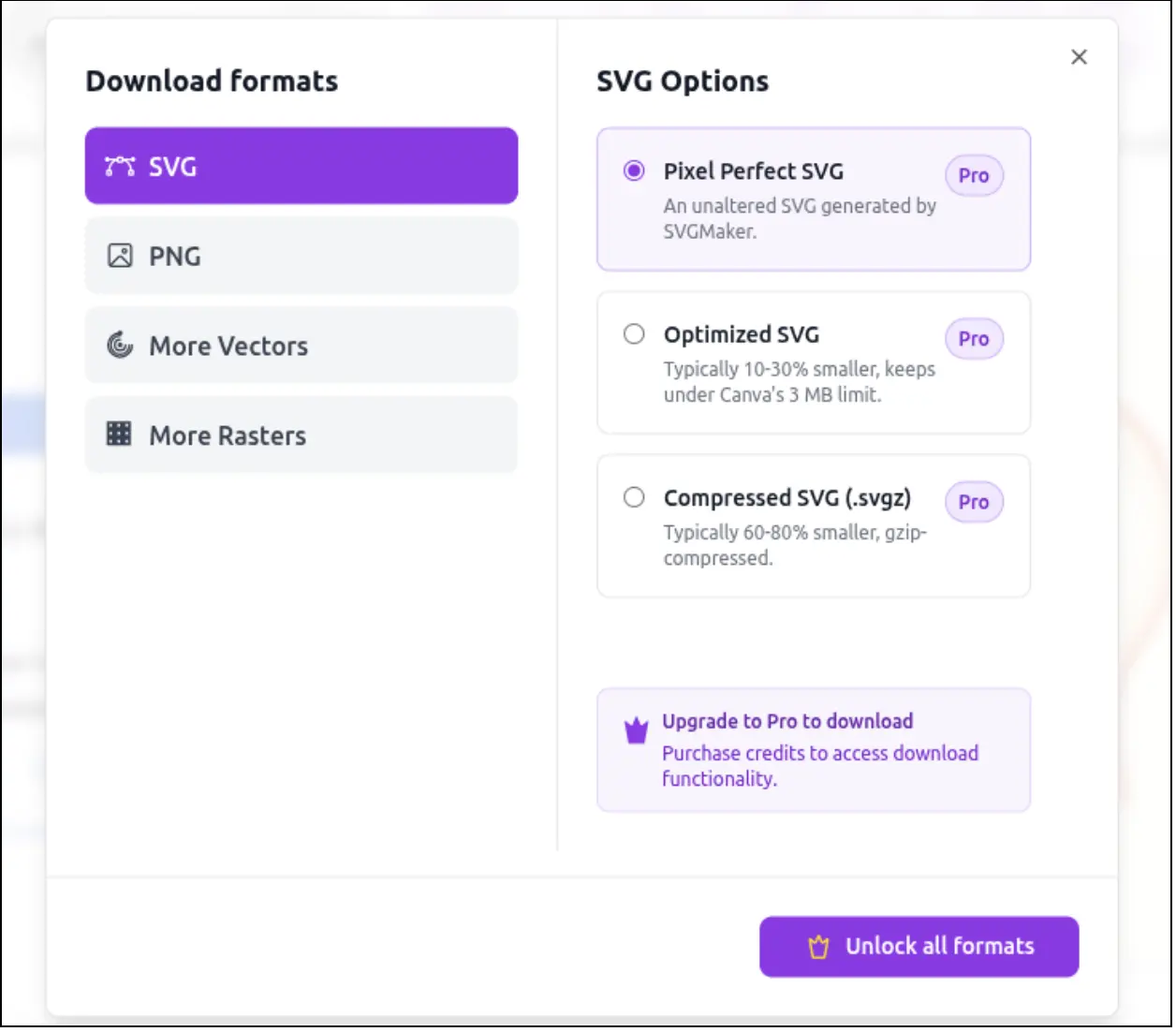Click the PNG image icon
Viewport: 1176px width, 1032px height.
click(119, 254)
